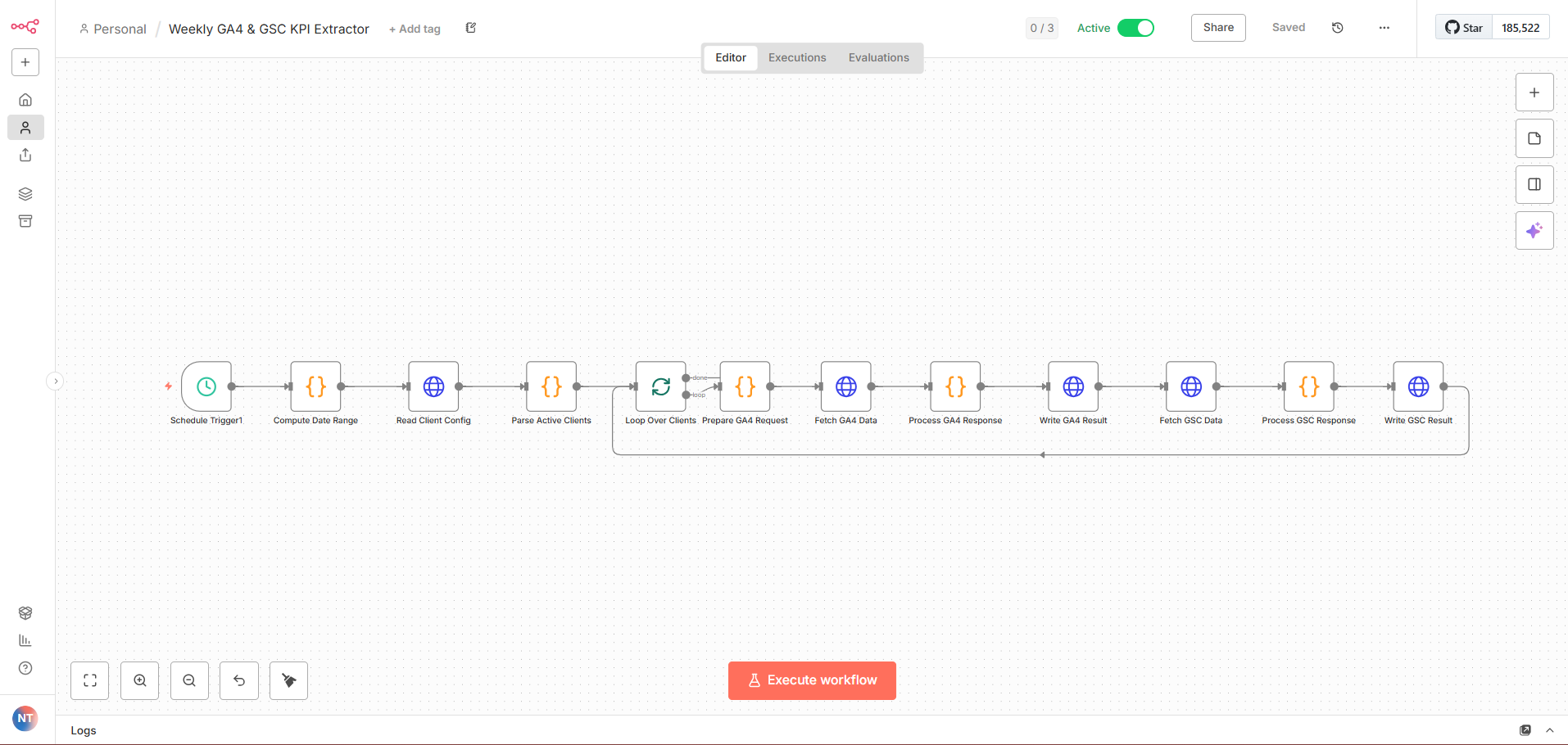
Task: Toggle the Active workflow switch off
Action: coord(1135,28)
